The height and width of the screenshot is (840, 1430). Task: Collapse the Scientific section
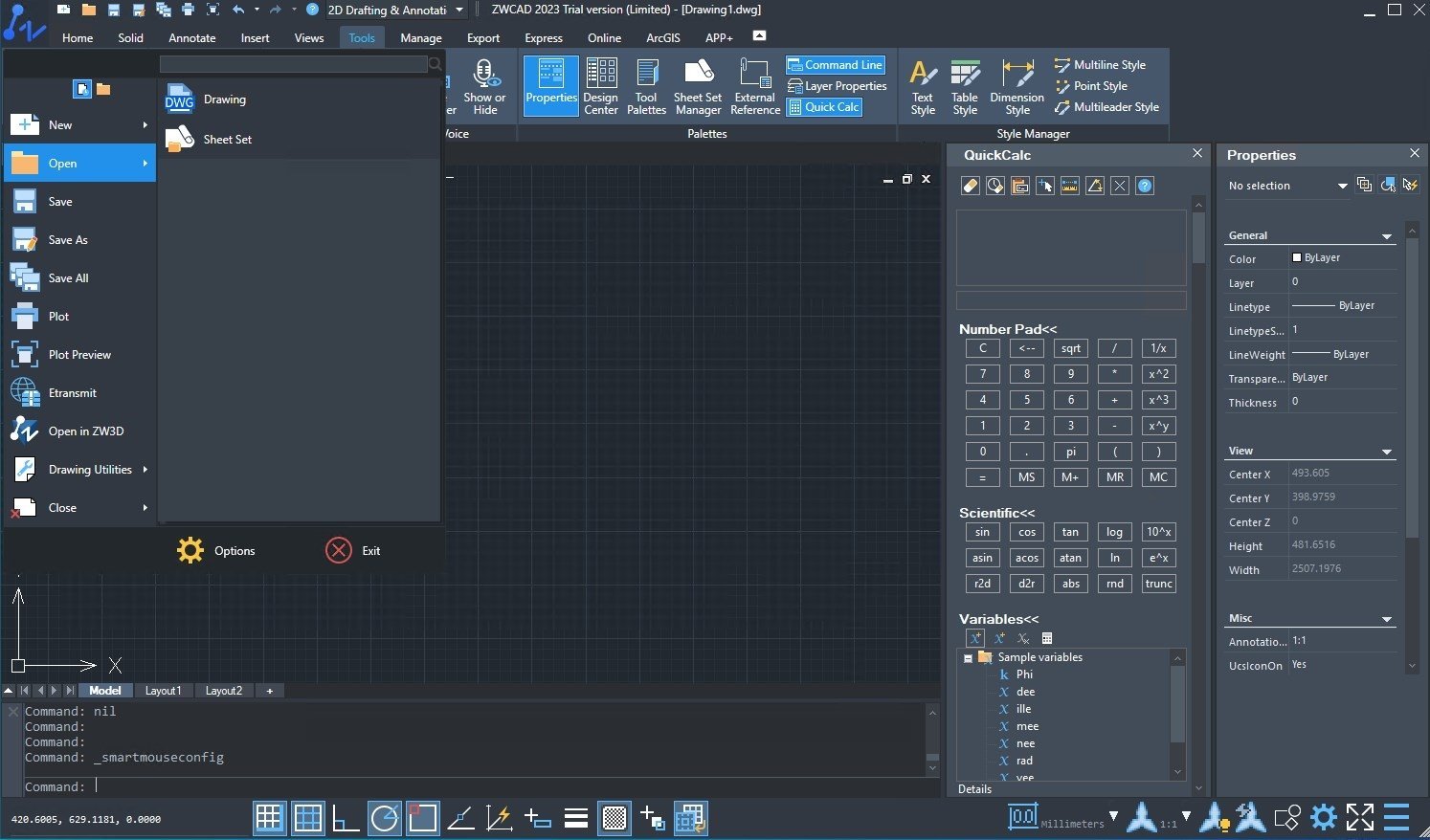pos(996,513)
